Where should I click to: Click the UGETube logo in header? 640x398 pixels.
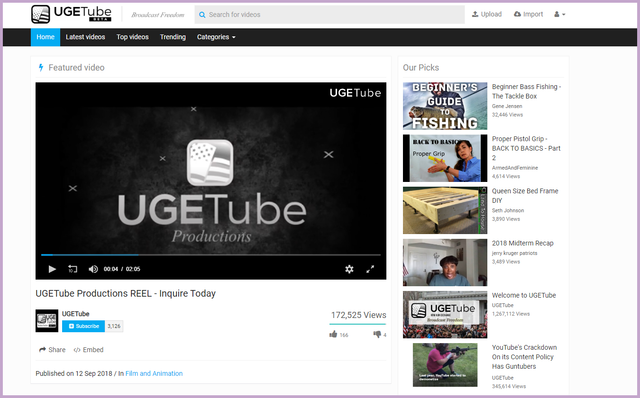tap(71, 14)
